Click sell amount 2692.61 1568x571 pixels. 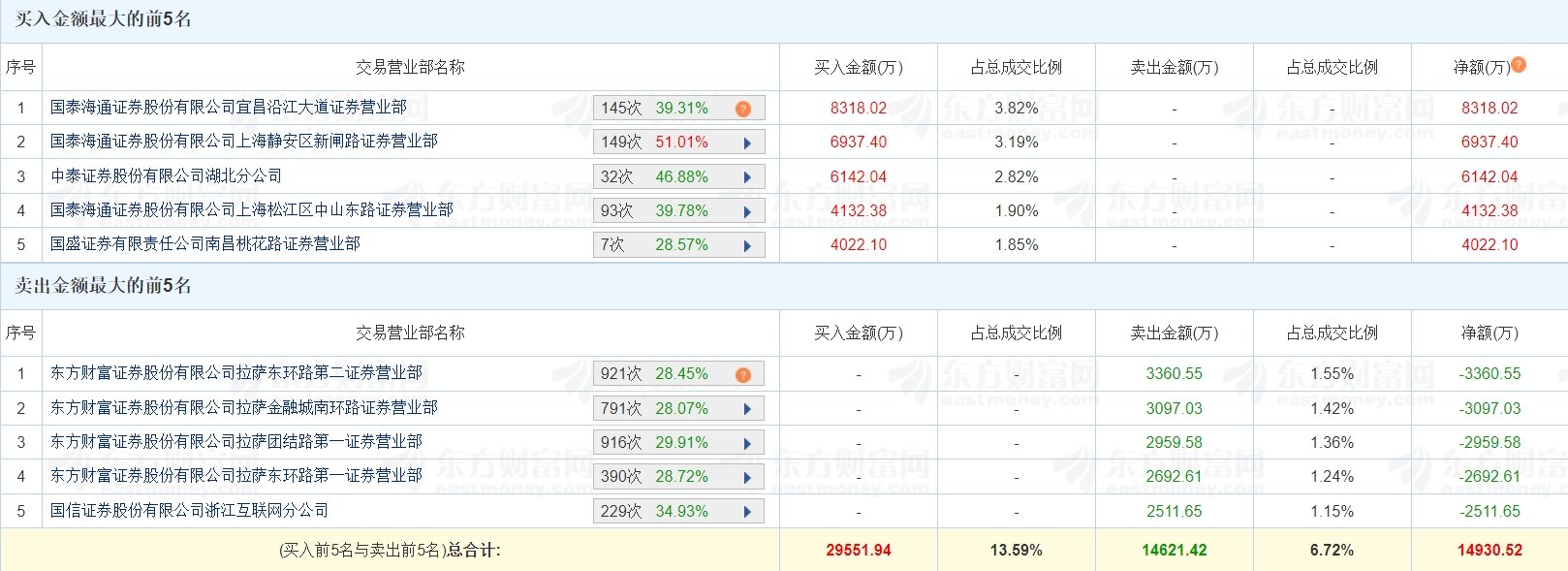pyautogui.click(x=1175, y=477)
